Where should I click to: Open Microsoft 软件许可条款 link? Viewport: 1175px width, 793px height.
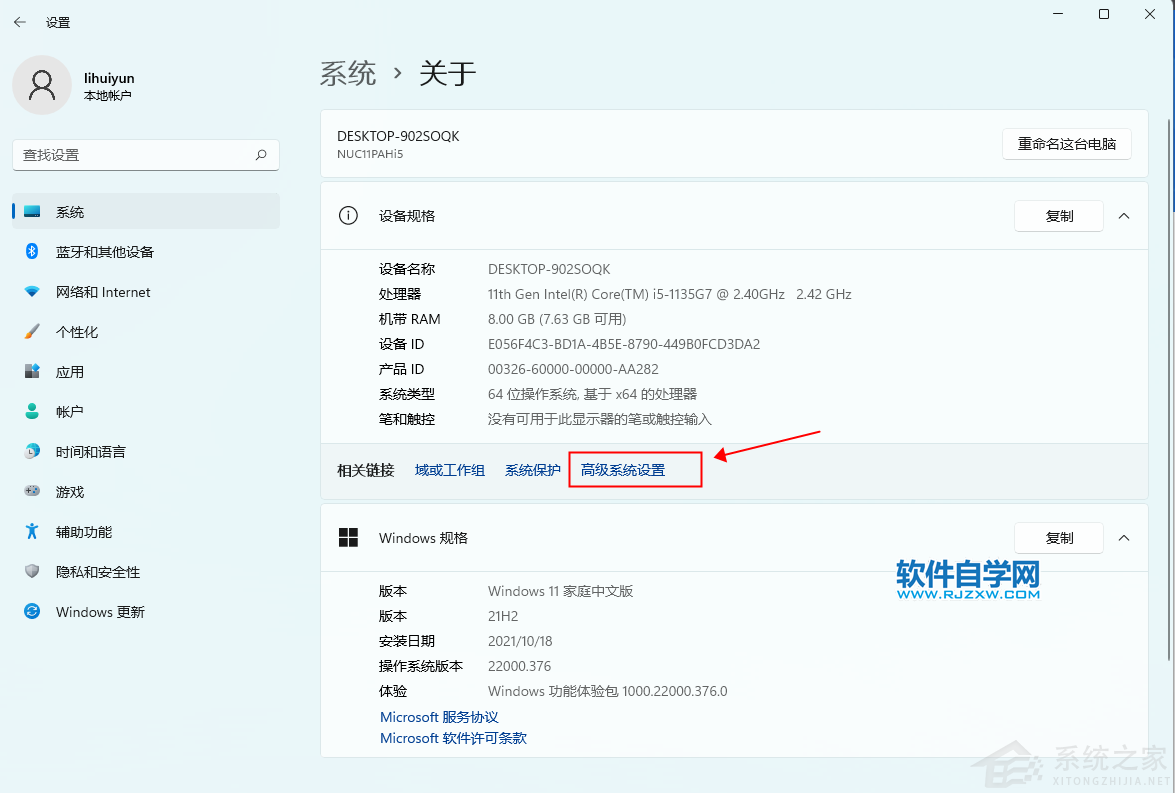coord(453,738)
